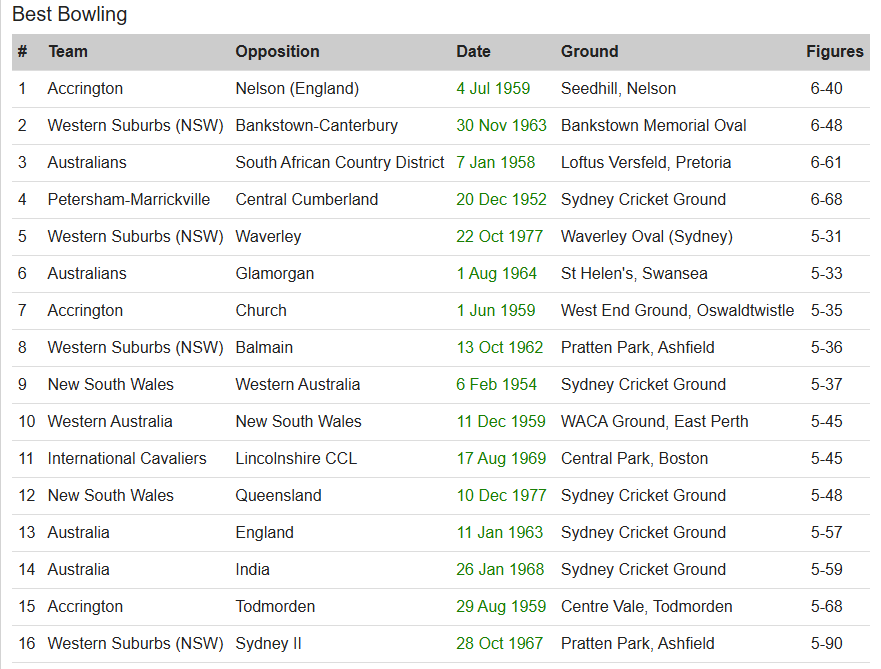Click the 1 Jun 1959 date link

point(495,310)
